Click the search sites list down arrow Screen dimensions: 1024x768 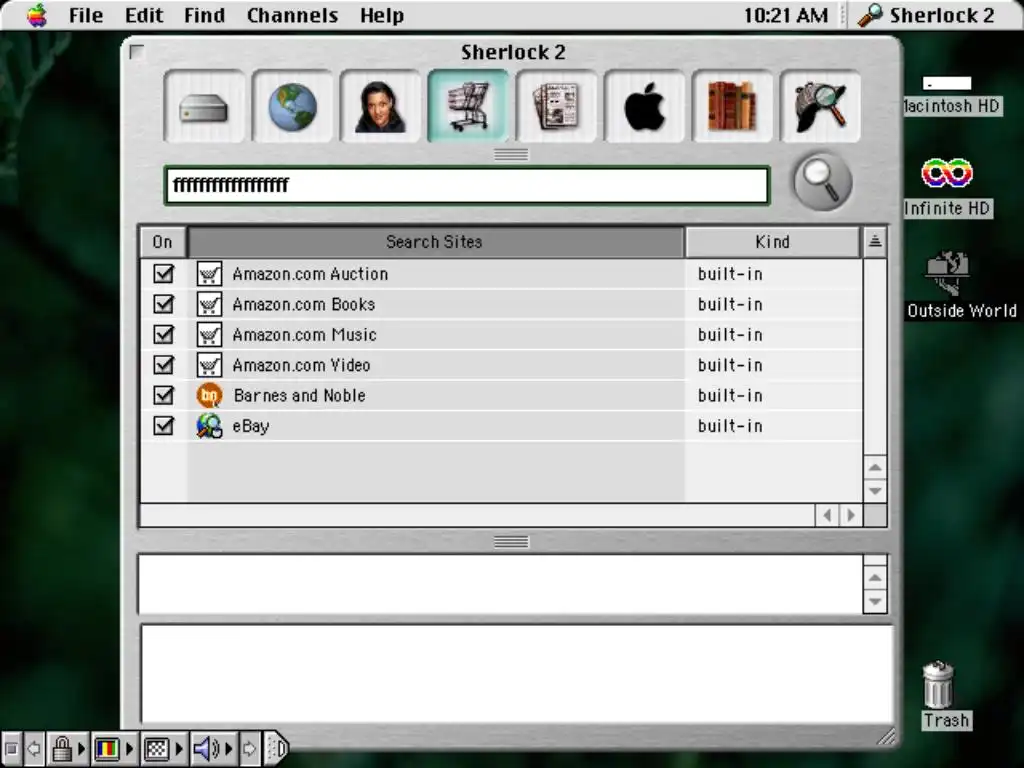point(875,490)
